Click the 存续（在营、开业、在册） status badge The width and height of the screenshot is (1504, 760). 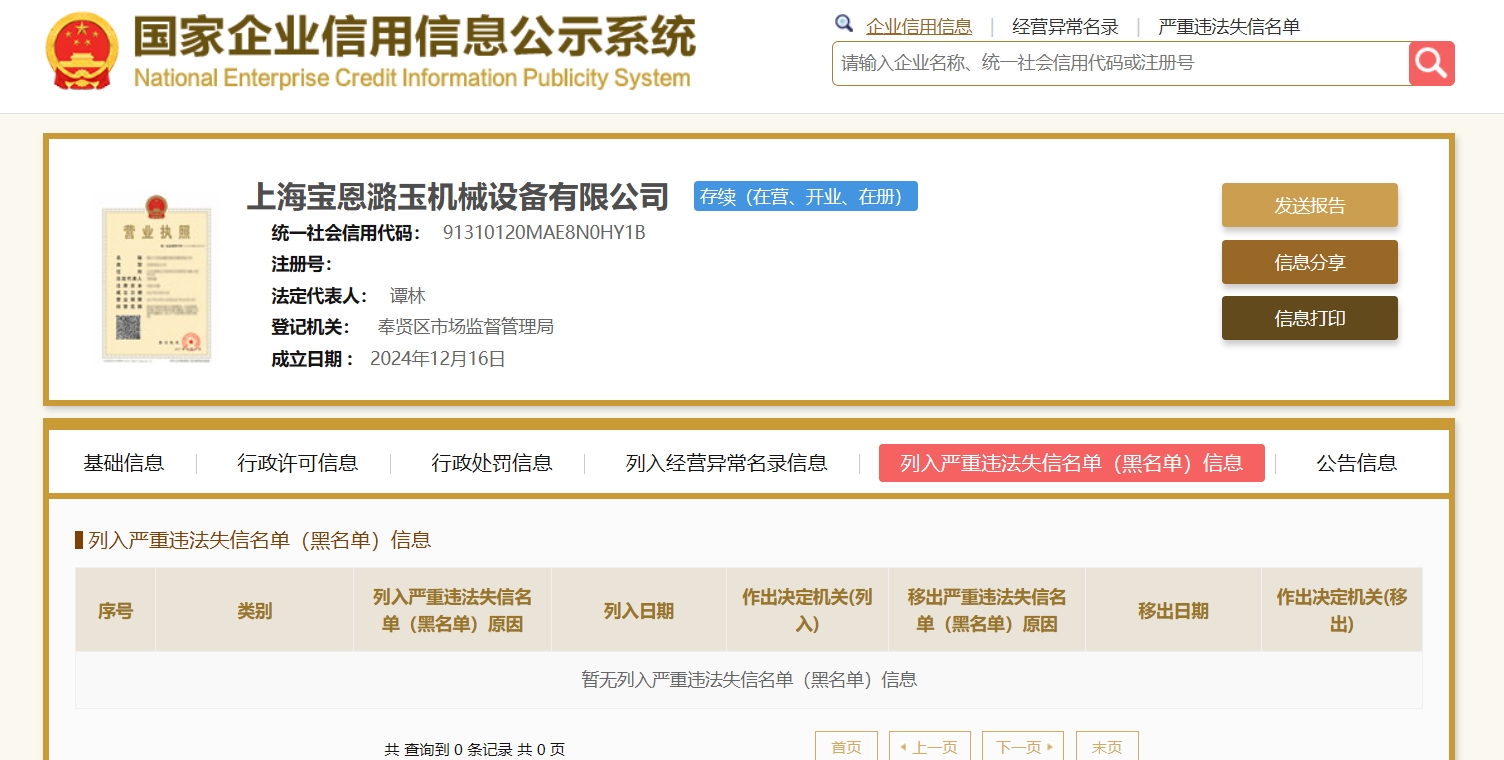click(806, 196)
